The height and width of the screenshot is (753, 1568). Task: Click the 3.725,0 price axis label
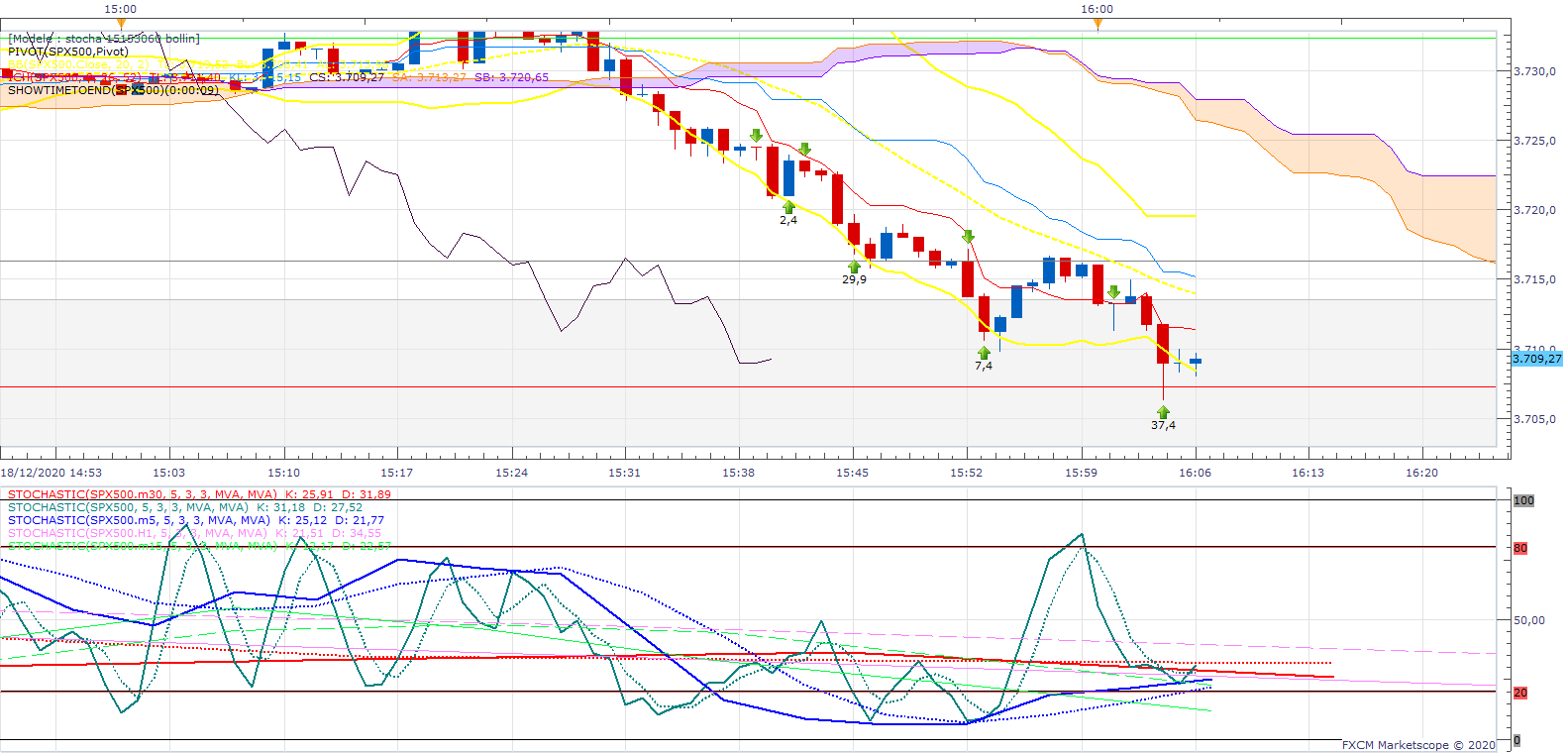[x=1534, y=141]
